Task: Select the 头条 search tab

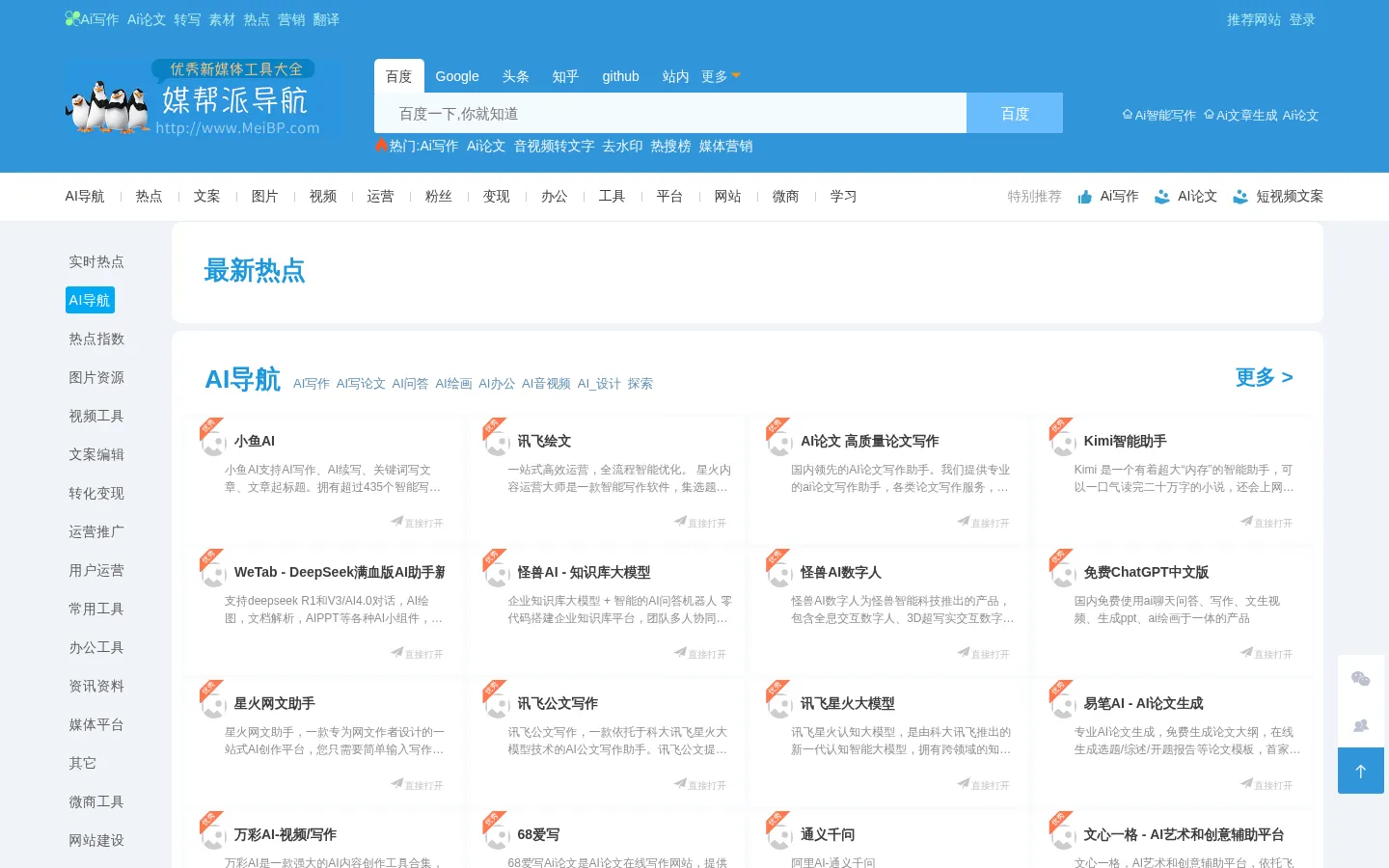Action: coord(516,76)
